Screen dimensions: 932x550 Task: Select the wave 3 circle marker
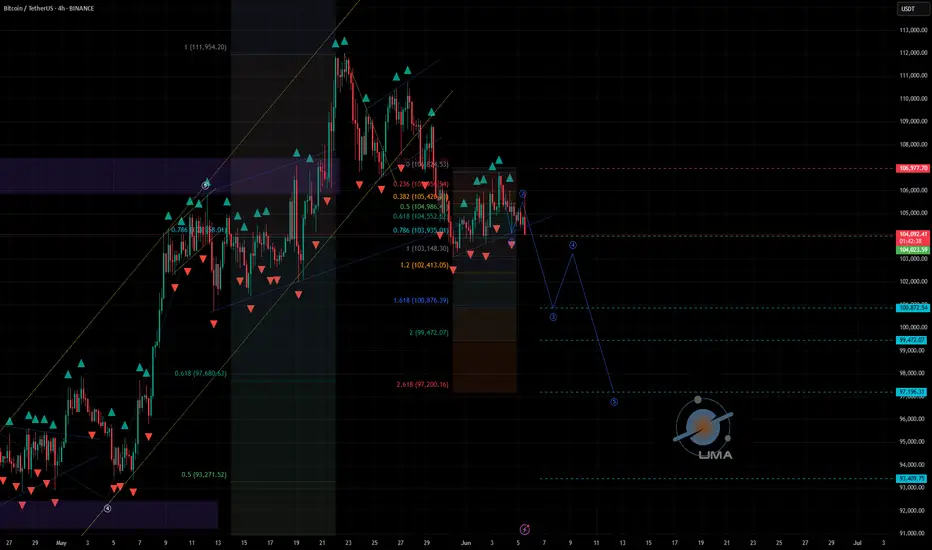[x=553, y=318]
